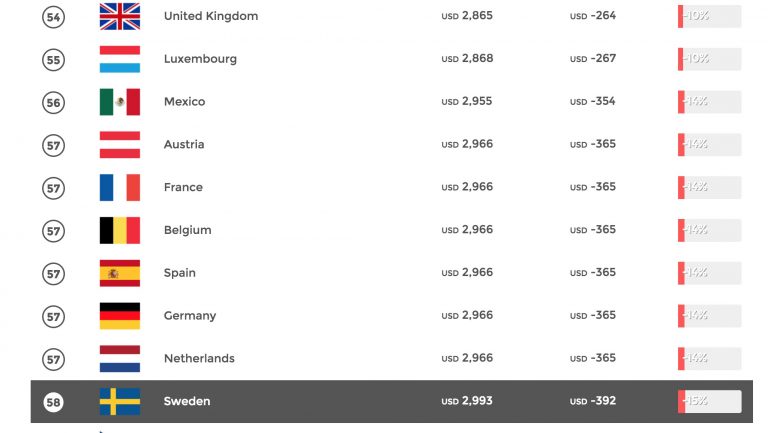Click the Germany flag icon

119,316
